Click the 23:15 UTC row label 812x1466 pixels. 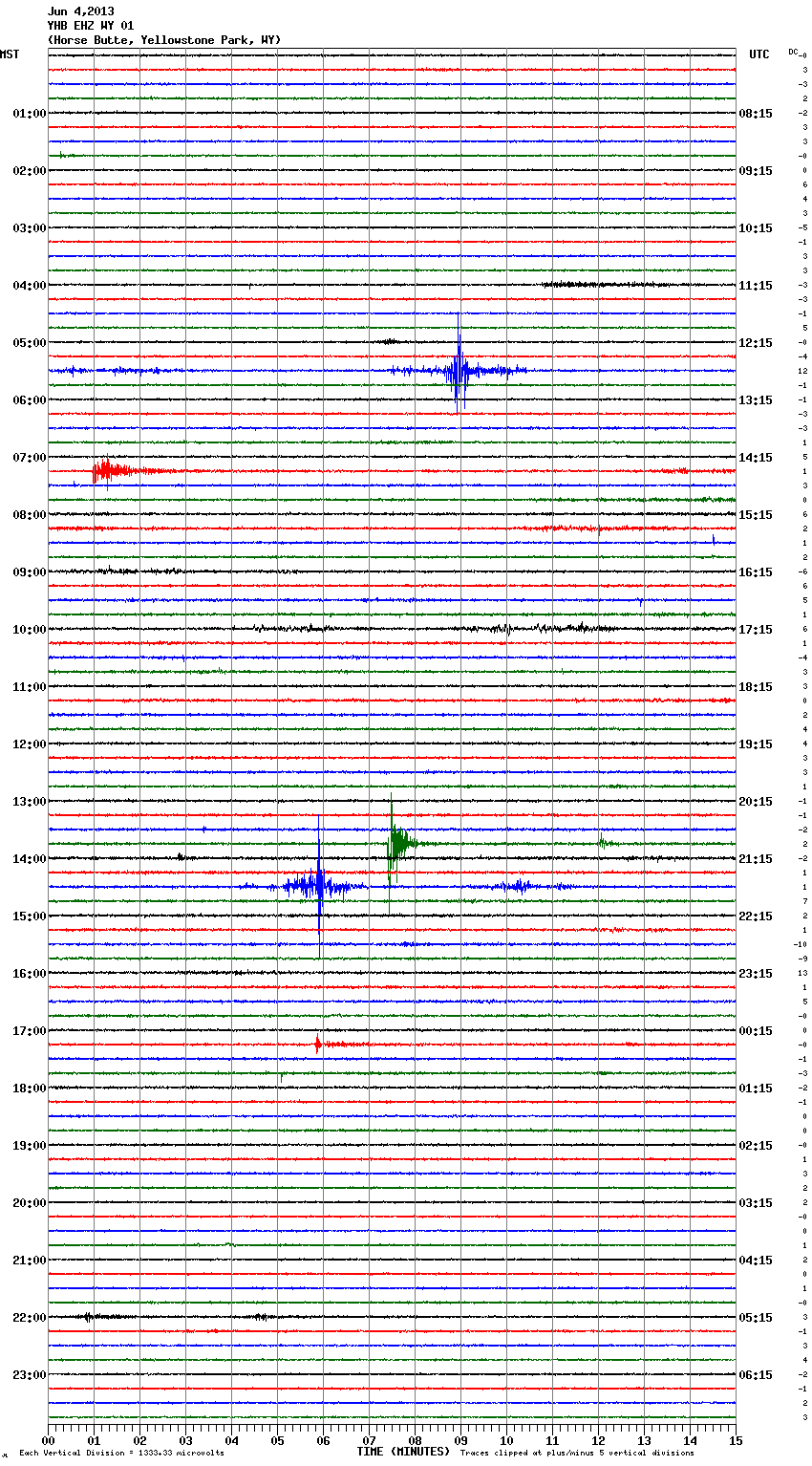(x=756, y=974)
